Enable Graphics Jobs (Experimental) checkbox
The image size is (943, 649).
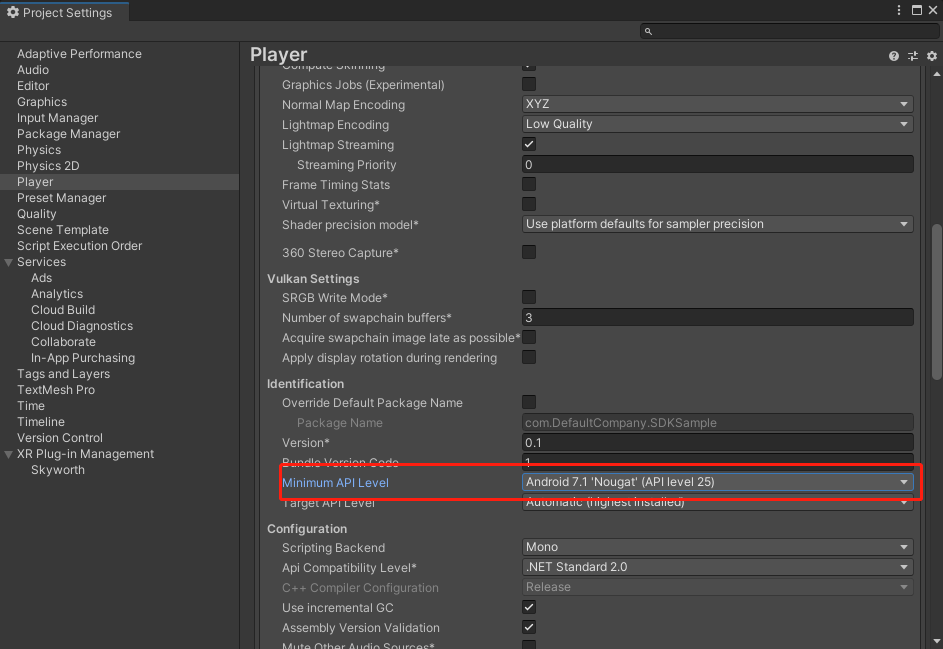coord(529,84)
